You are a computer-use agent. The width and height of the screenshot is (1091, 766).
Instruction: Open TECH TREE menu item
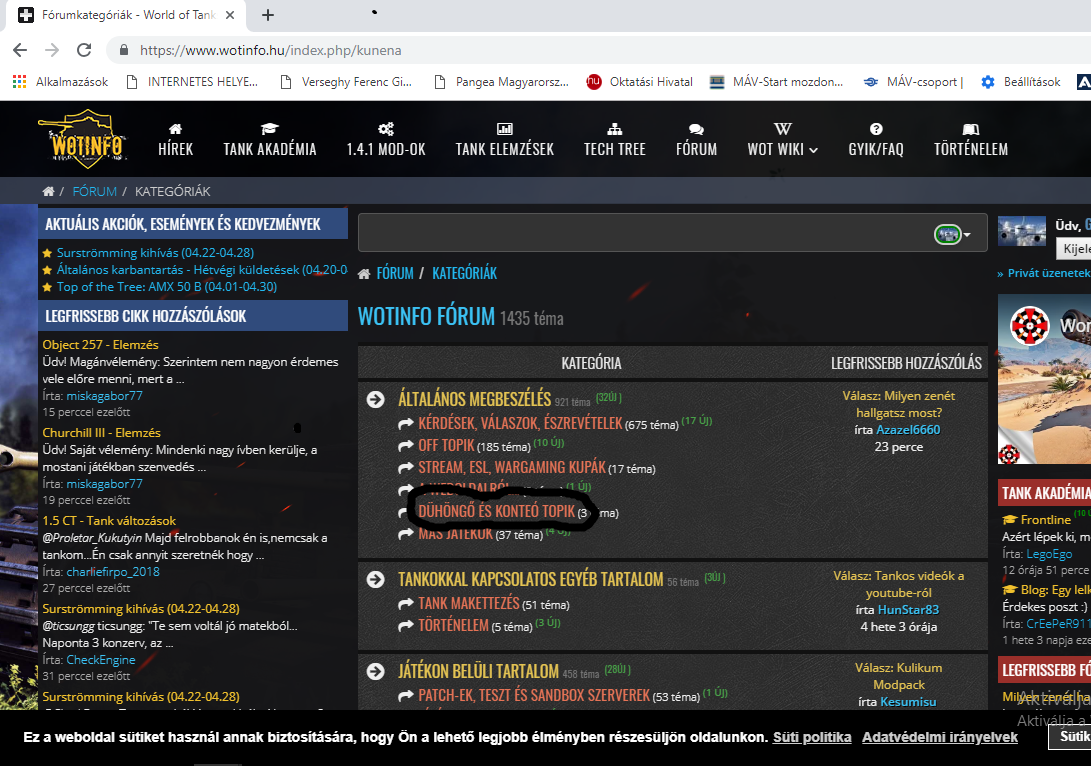click(615, 139)
